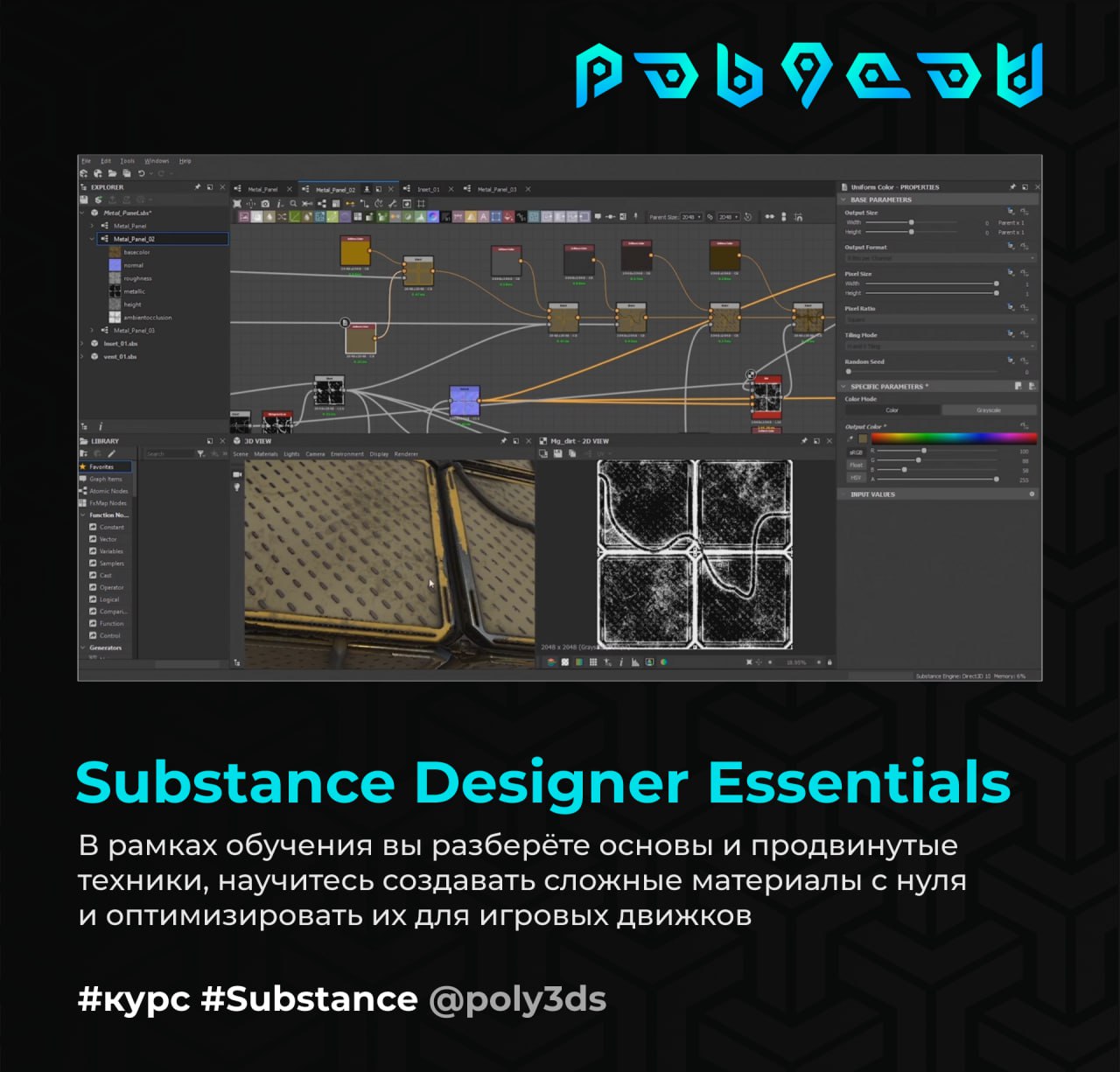The image size is (1120, 1072).
Task: Open the Renderer menu in 3D View
Action: coord(406,454)
